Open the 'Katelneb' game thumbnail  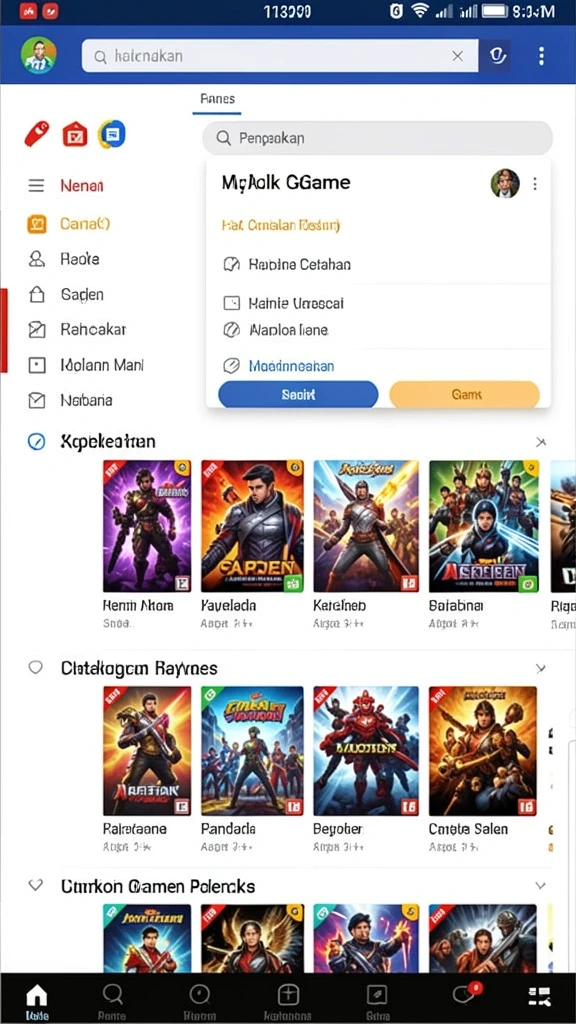pos(366,526)
